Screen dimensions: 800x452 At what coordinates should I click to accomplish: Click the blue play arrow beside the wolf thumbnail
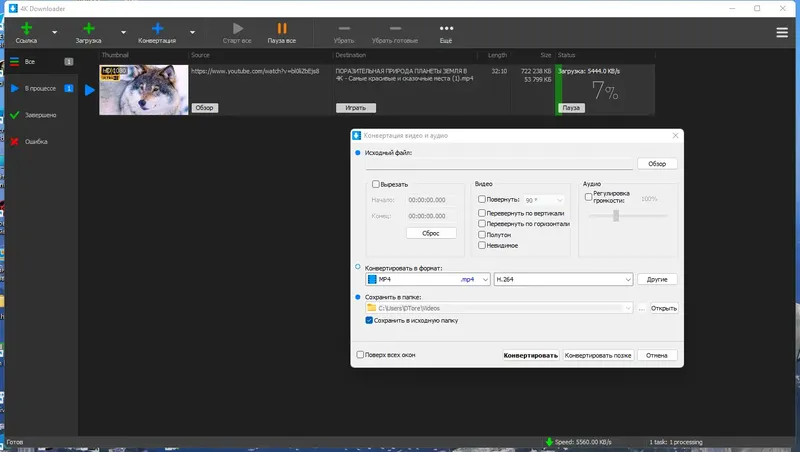pyautogui.click(x=90, y=90)
